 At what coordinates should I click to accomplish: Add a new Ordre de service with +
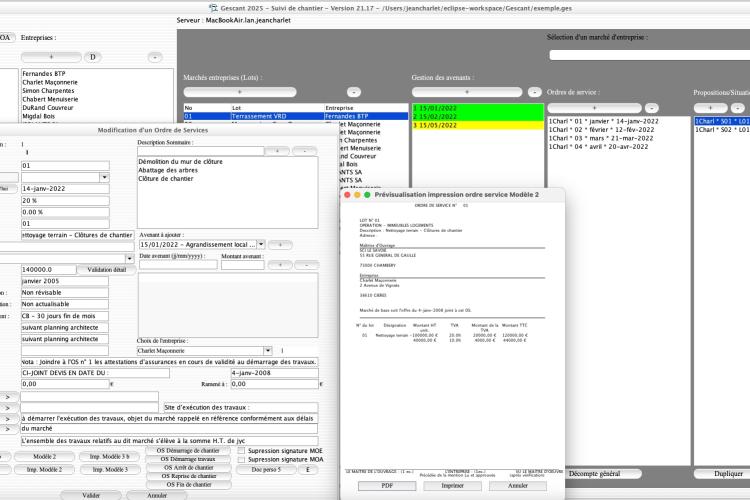pyautogui.click(x=594, y=108)
